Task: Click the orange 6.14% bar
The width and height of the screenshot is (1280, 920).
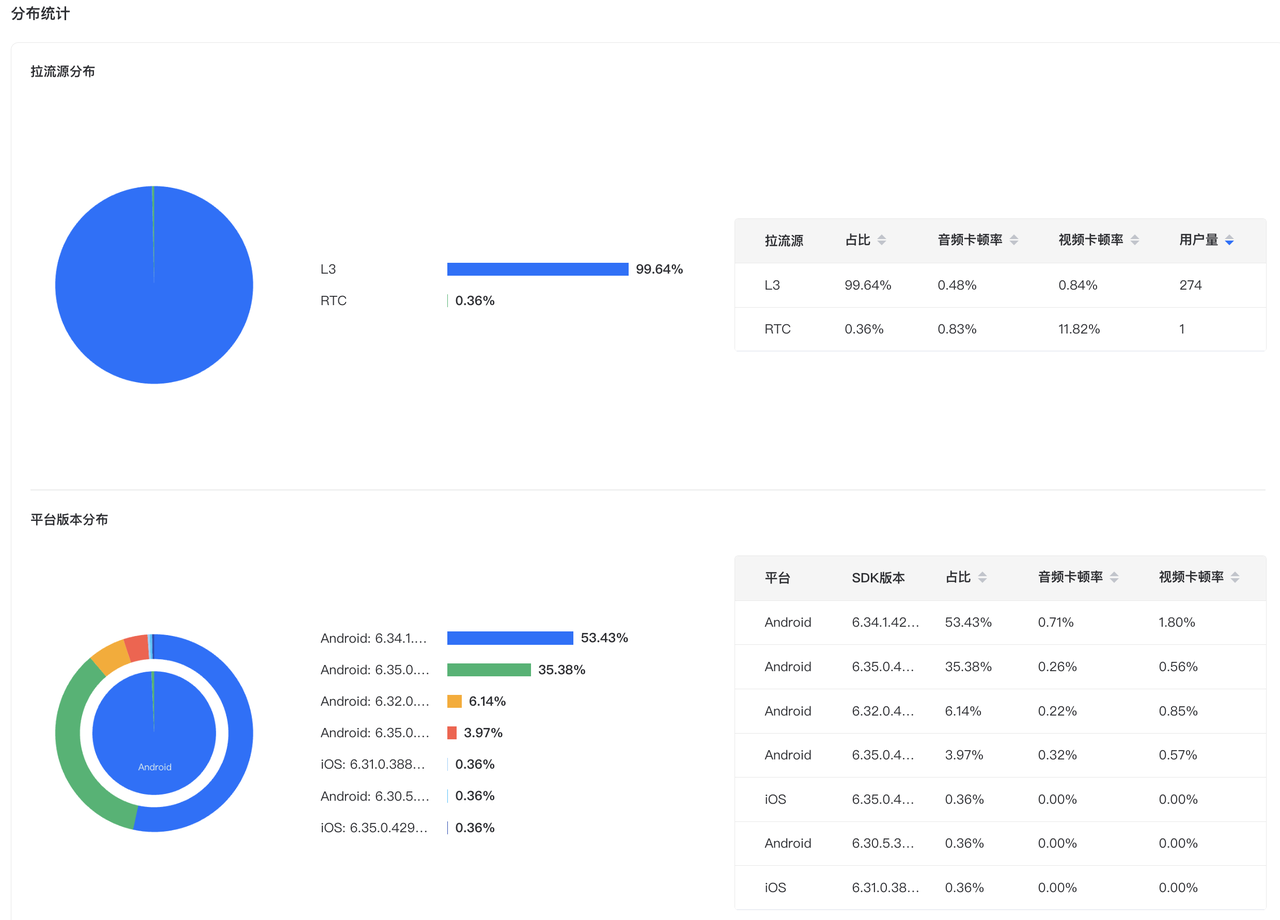Action: 455,701
